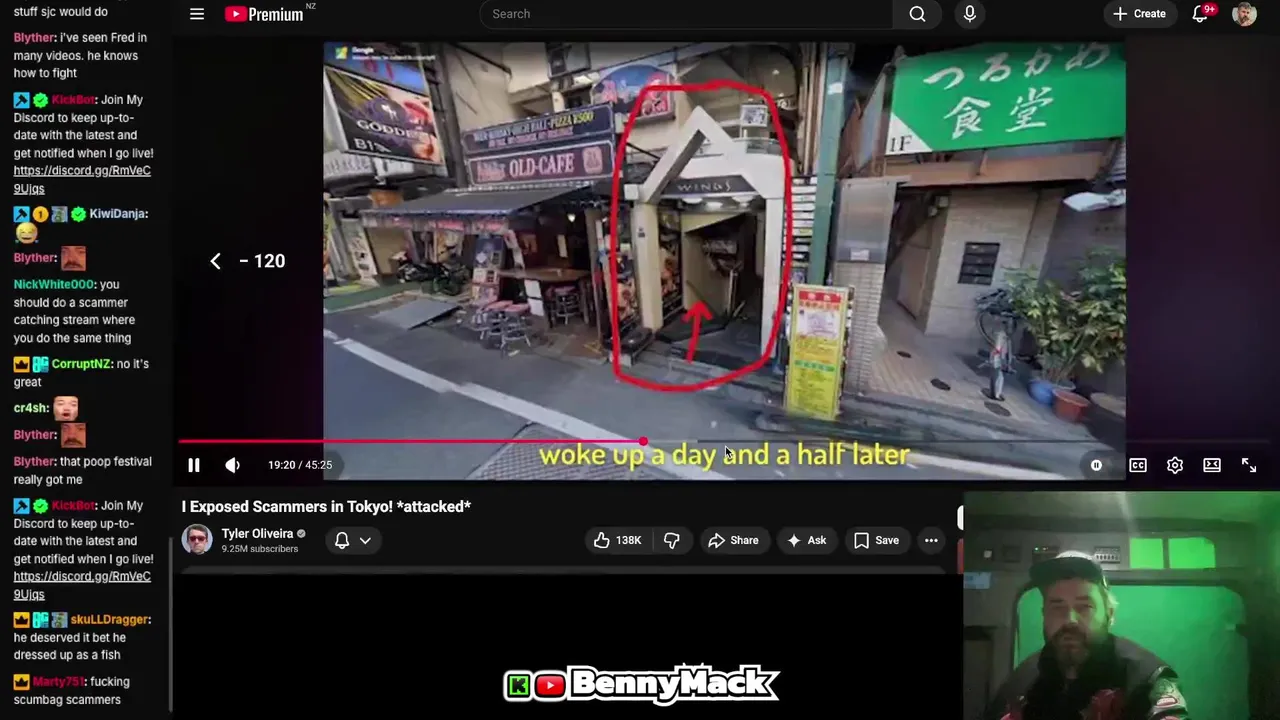Click the BennyMack overlay Kick icon
Screen dimensions: 1280x720
coord(519,685)
